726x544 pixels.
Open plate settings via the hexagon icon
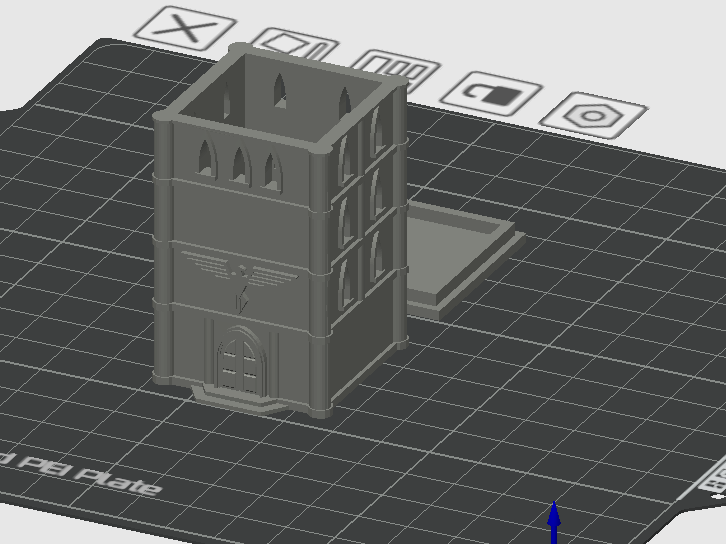(593, 115)
